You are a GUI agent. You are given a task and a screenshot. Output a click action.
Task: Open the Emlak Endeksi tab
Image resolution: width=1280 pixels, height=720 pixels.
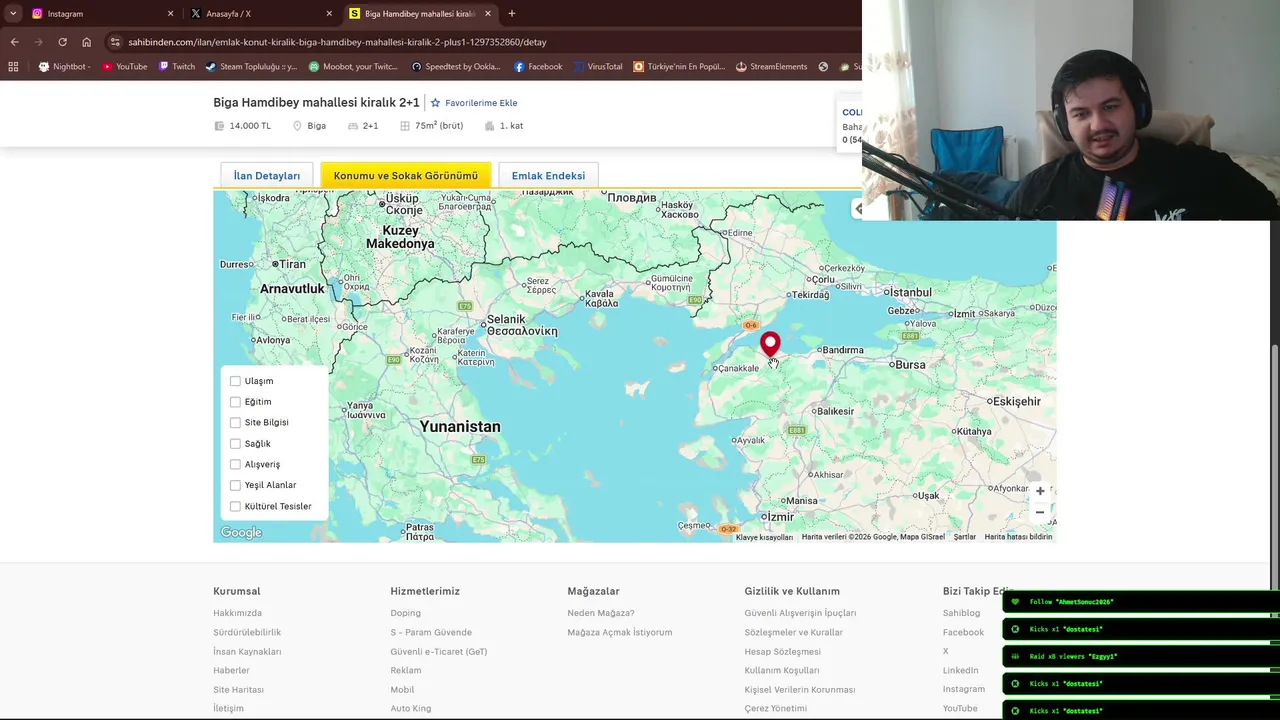point(548,176)
